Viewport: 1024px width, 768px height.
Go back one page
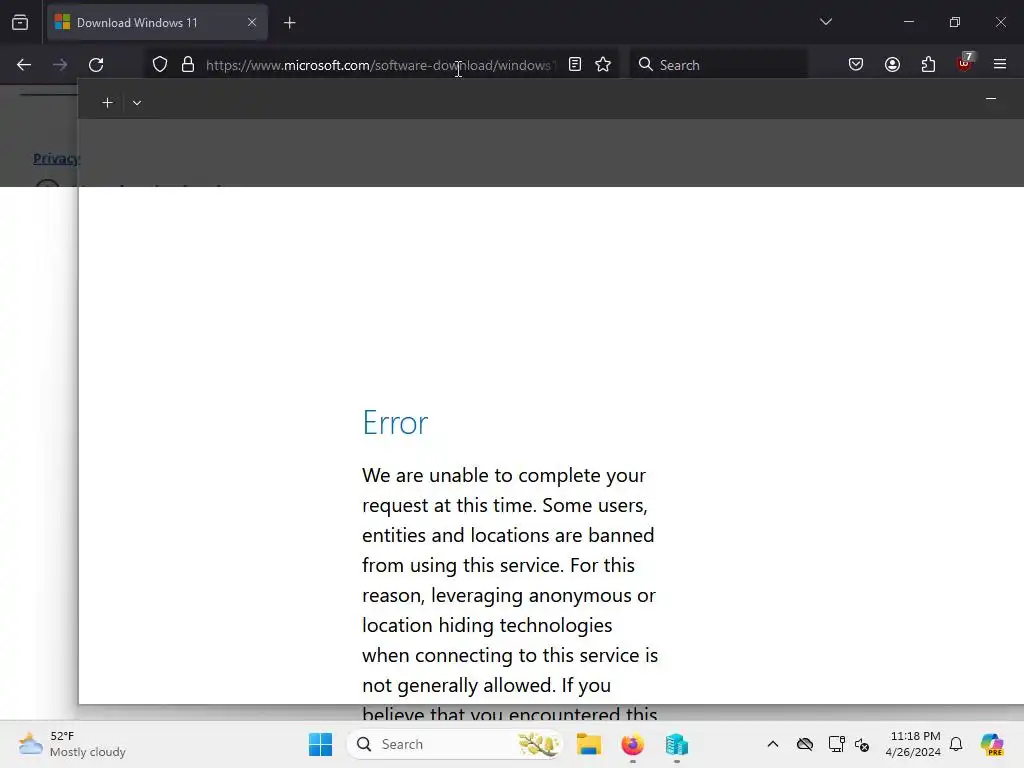24,65
